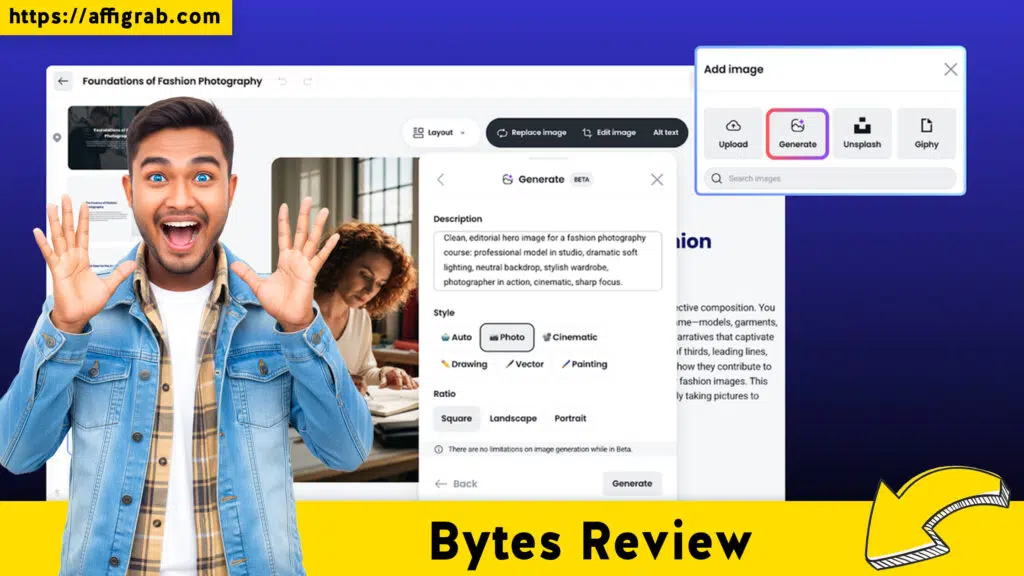Select the Drawing style

point(464,364)
